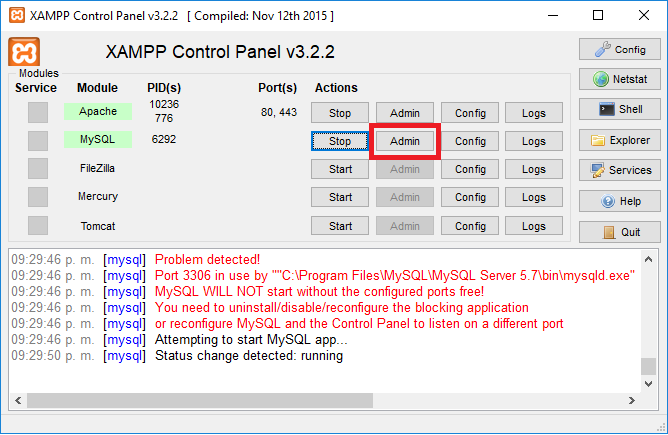Start the Tomcat module

(340, 226)
